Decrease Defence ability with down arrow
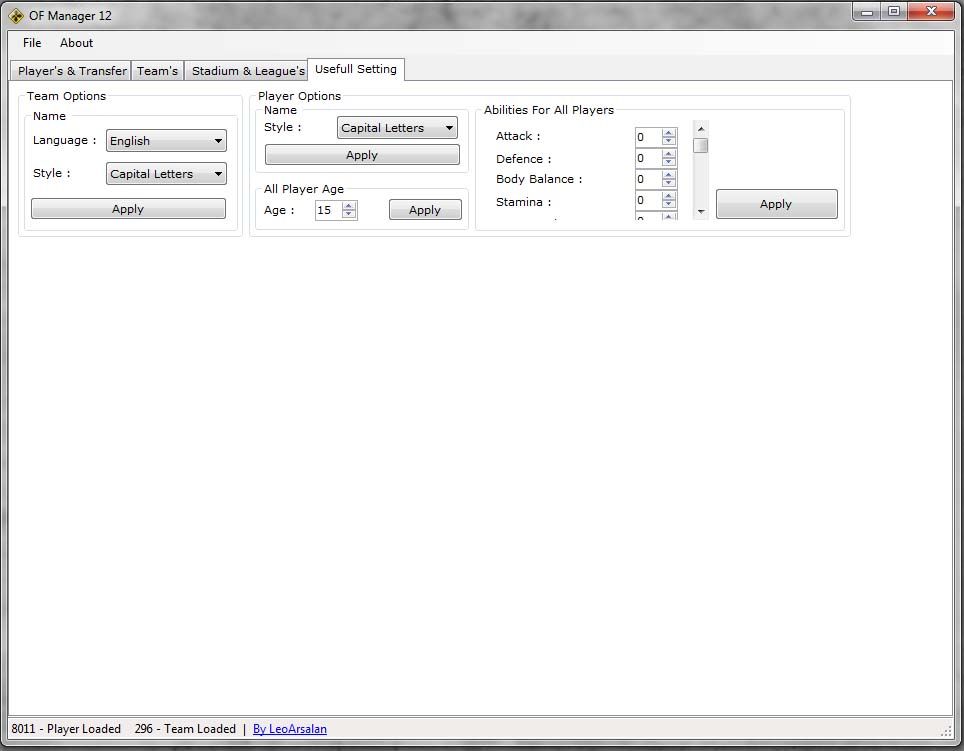964x751 pixels. coord(669,163)
